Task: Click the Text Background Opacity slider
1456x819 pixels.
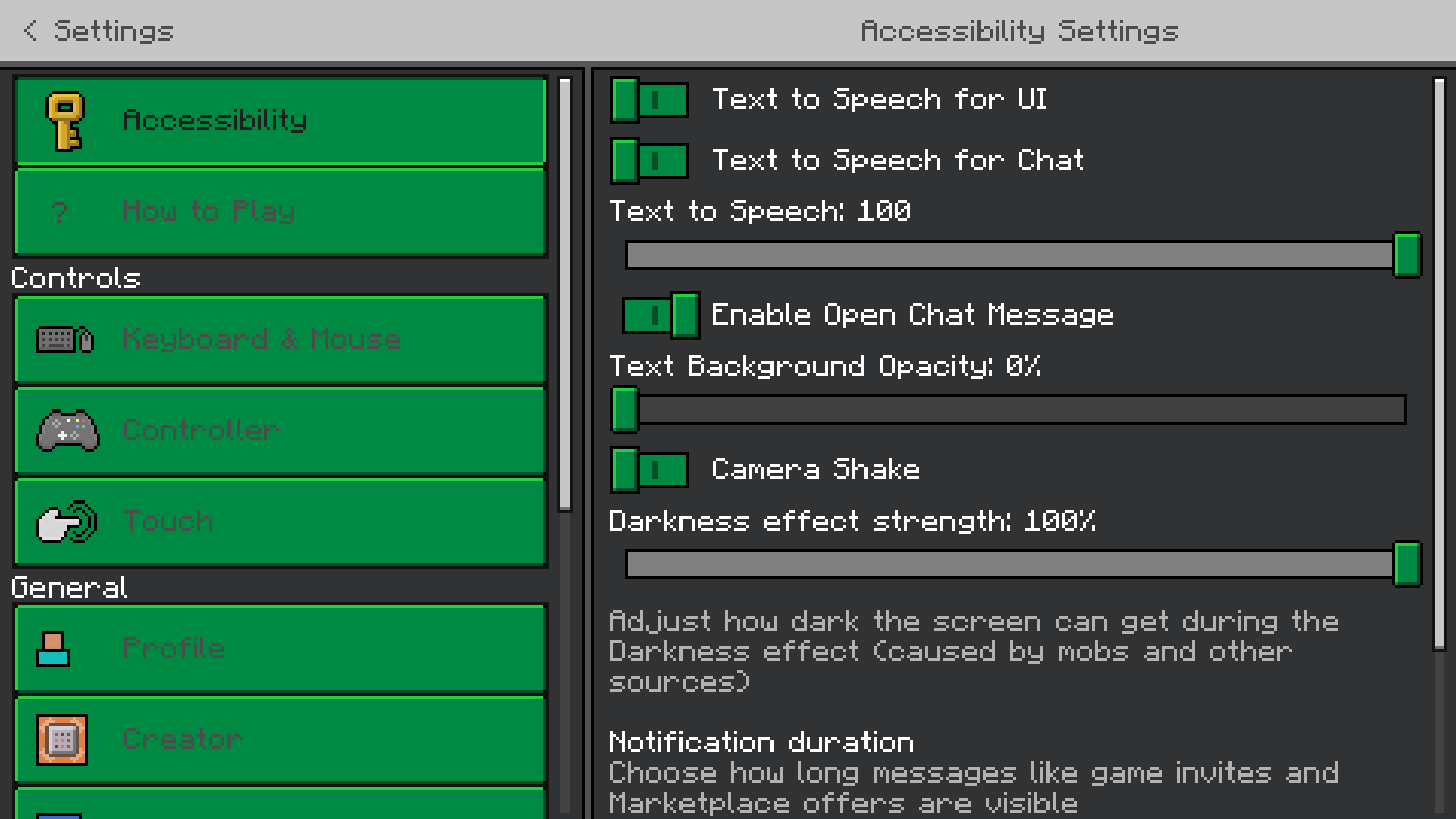Action: [x=1016, y=409]
